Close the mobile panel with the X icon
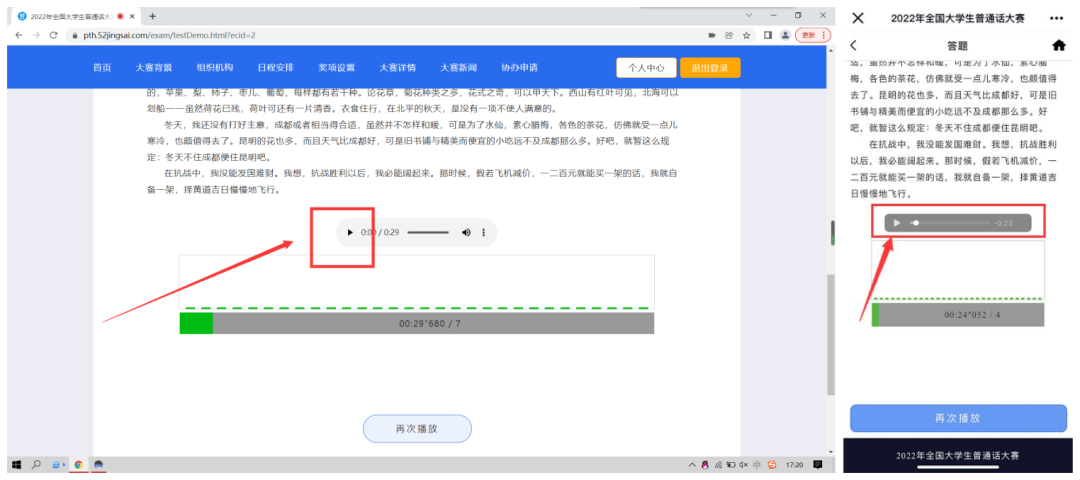The image size is (1080, 480). 858,18
